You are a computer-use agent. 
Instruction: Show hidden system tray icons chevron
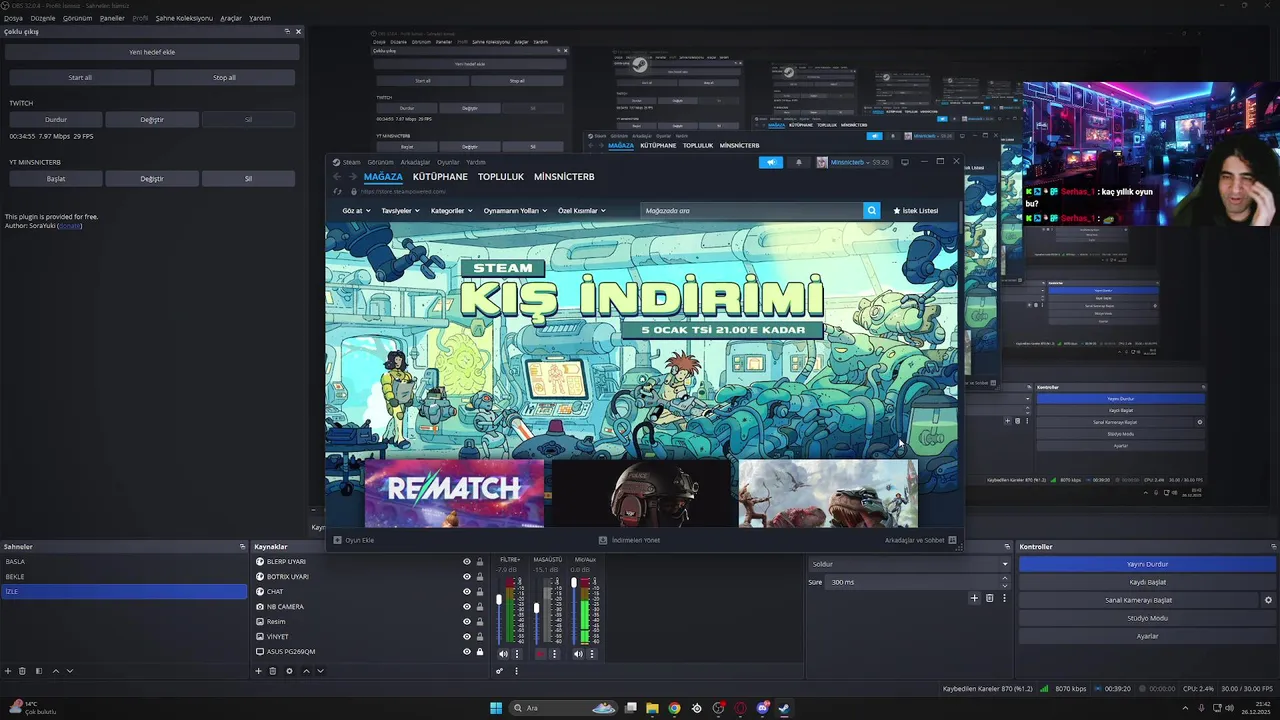(1185, 708)
